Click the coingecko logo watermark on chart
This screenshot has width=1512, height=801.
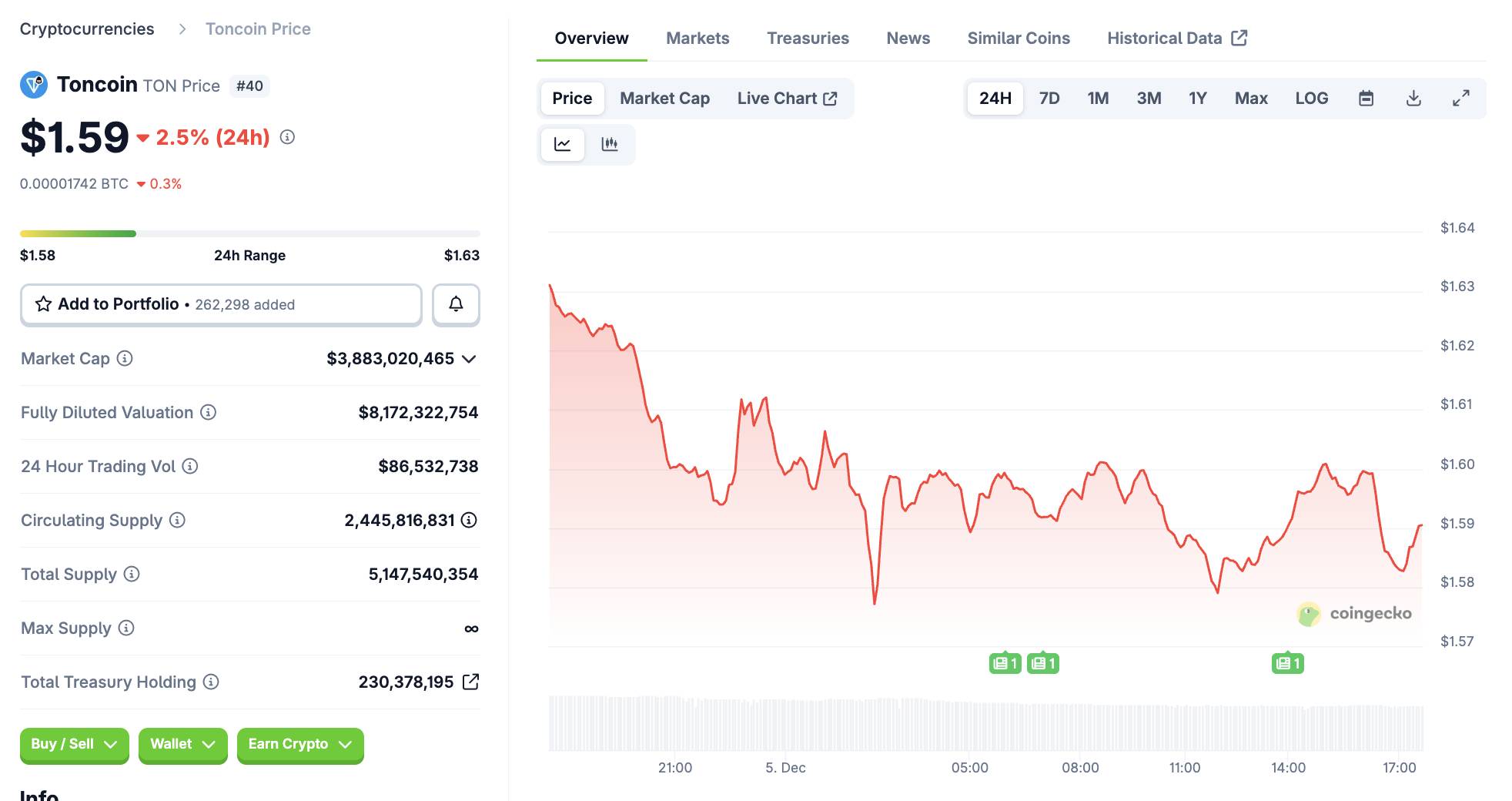[x=1352, y=614]
